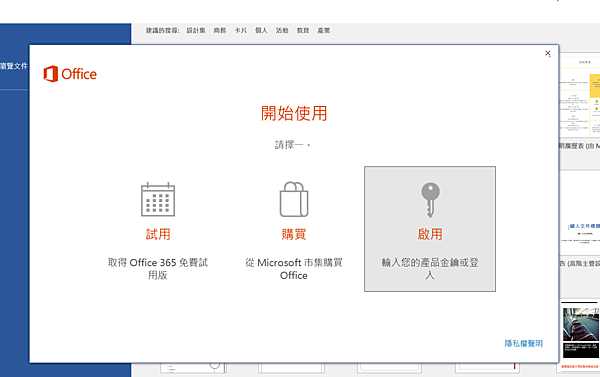
Task: Click the 輸入您的產品金鑰或登入 description
Action: [430, 269]
